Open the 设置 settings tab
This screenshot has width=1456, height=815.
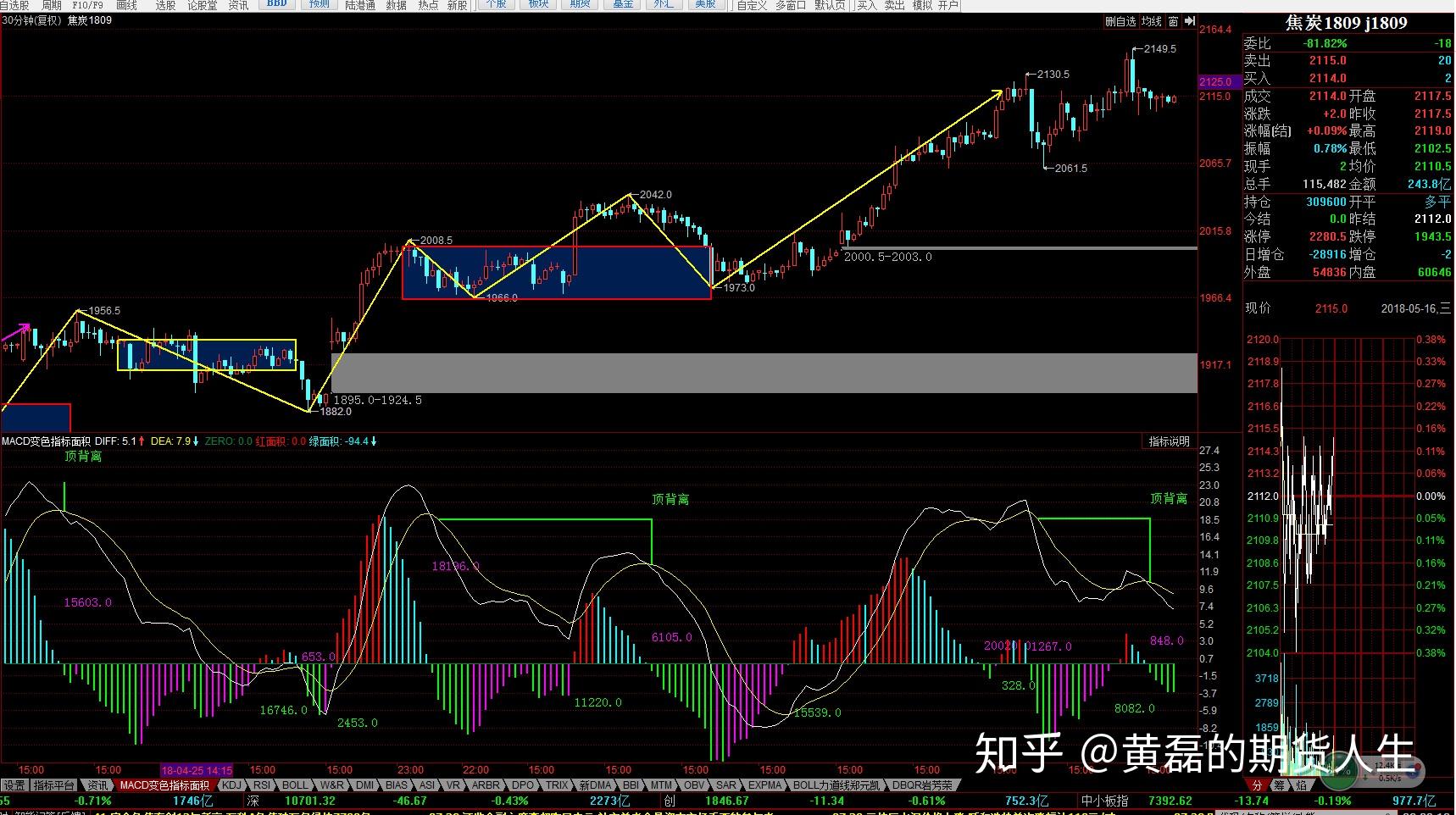pos(14,785)
